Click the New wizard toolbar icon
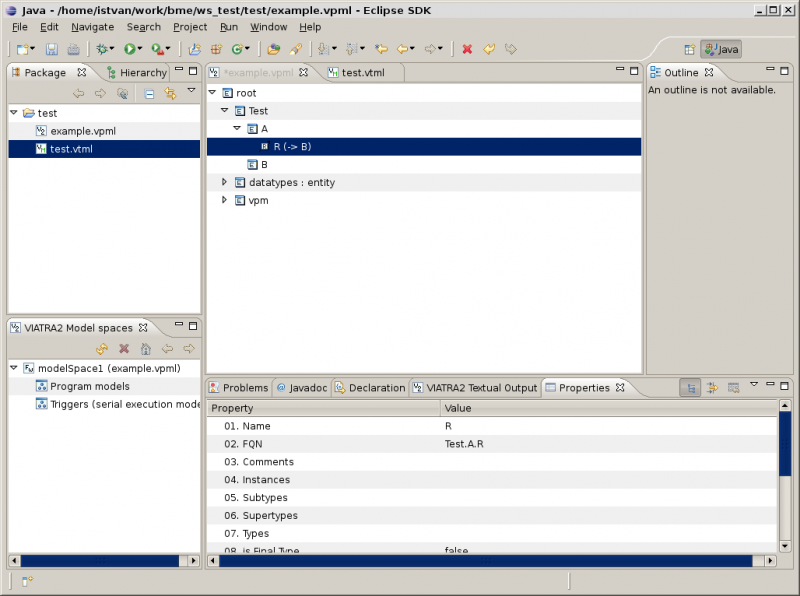 coord(22,49)
